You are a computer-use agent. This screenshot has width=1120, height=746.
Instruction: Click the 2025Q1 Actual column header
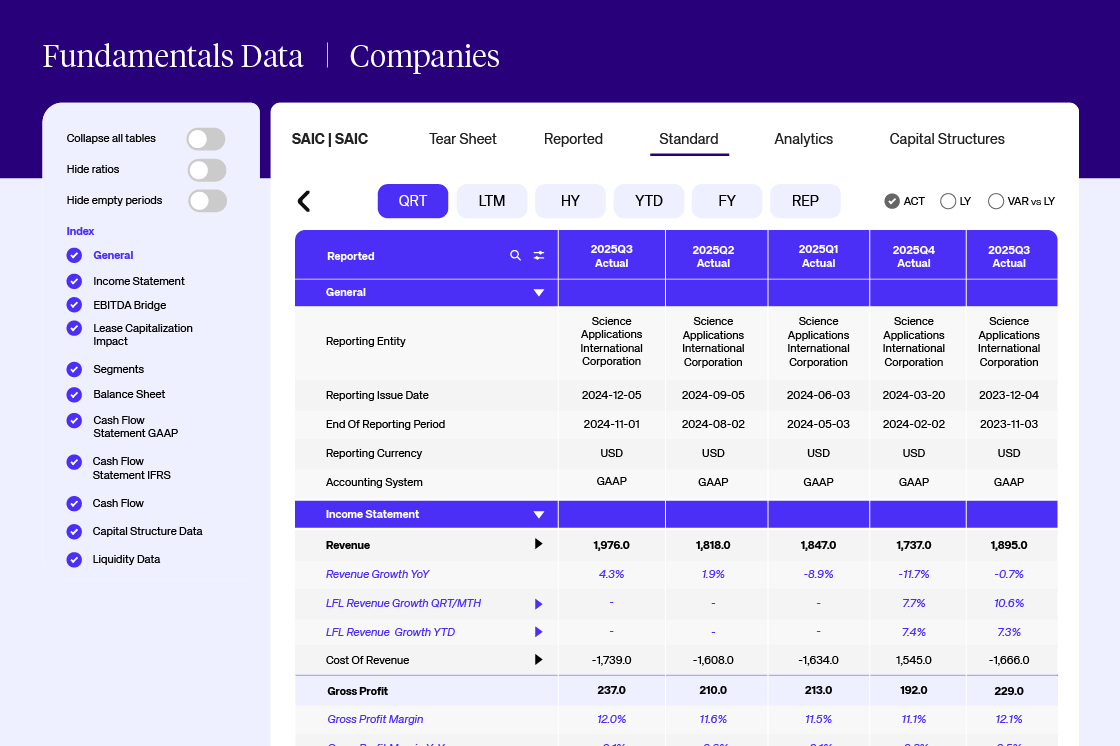point(819,256)
